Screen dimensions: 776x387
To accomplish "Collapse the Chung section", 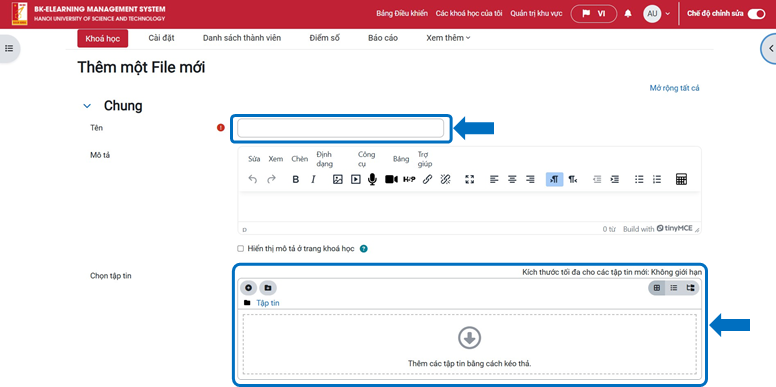I will point(88,106).
